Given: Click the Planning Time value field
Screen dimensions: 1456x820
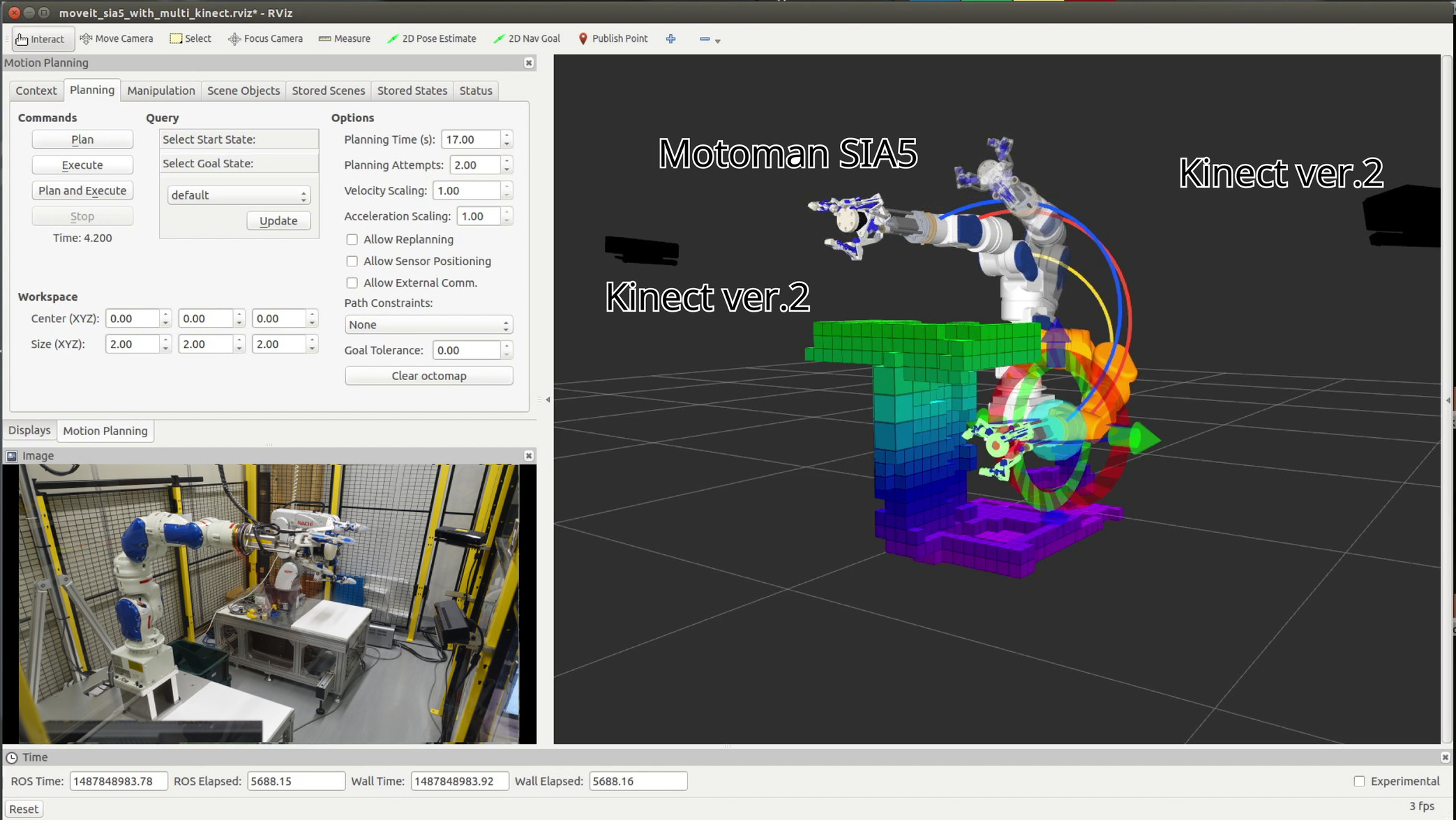Looking at the screenshot, I should click(x=471, y=139).
